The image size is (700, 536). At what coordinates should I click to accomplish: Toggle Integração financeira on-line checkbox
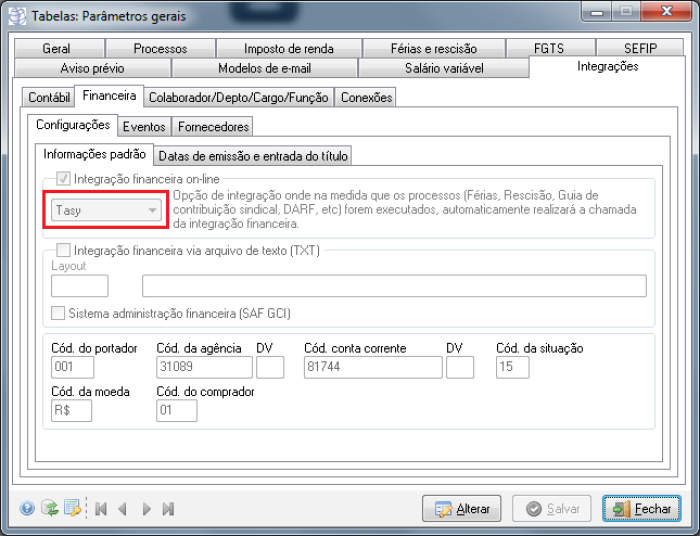(64, 178)
